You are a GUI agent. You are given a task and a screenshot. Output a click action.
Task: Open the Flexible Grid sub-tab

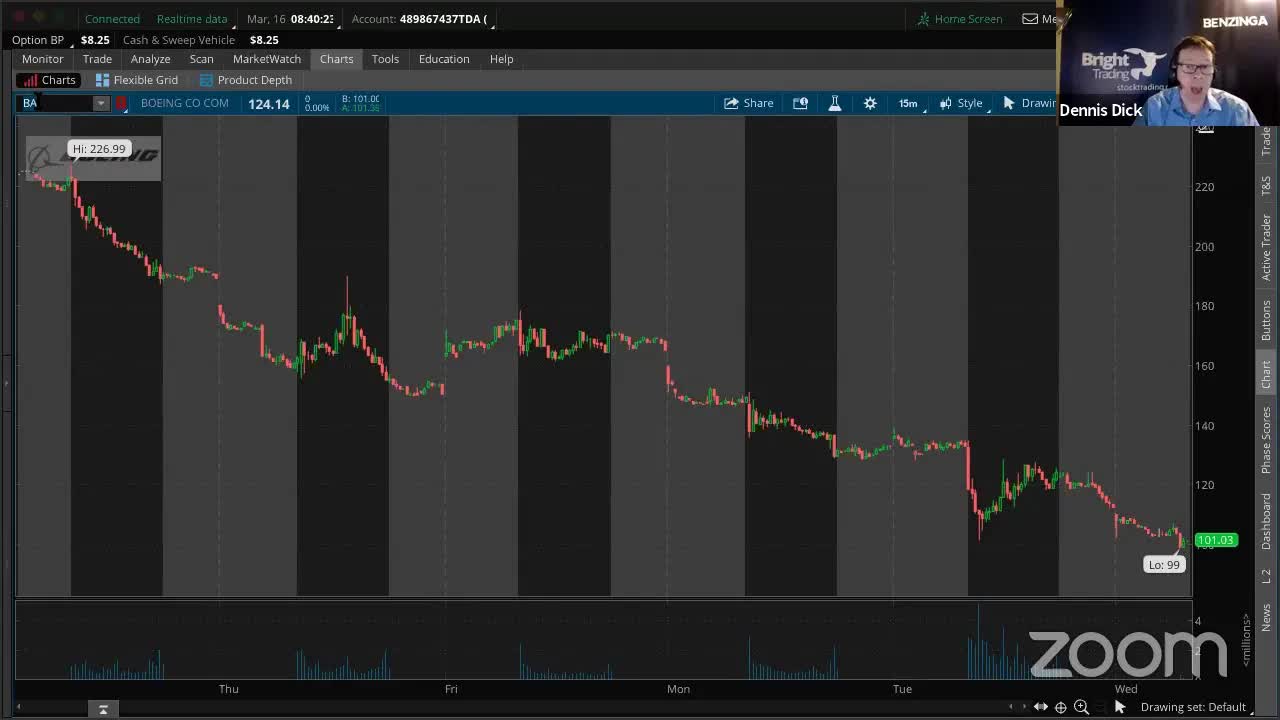(x=137, y=80)
